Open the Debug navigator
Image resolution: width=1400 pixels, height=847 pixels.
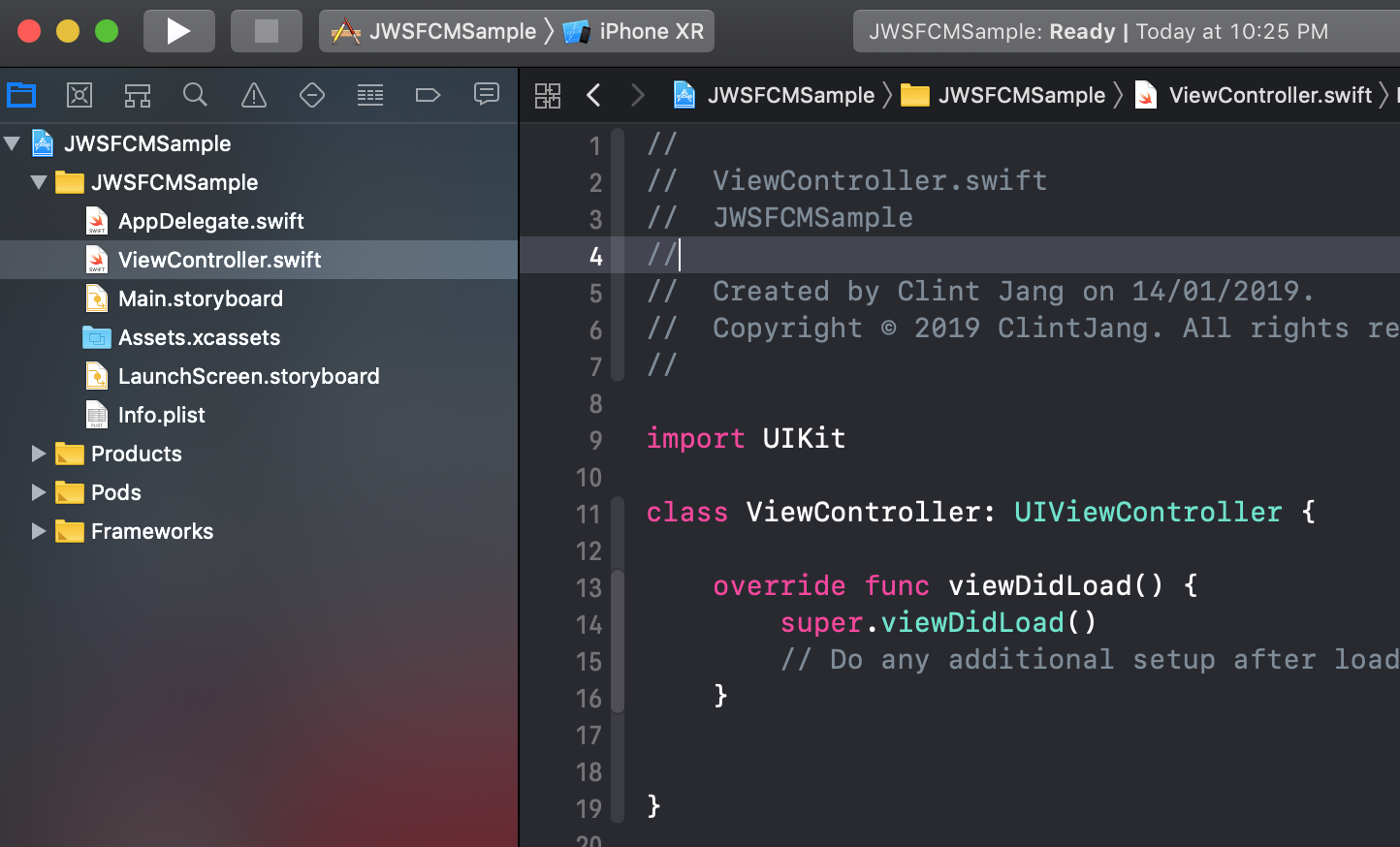click(370, 95)
